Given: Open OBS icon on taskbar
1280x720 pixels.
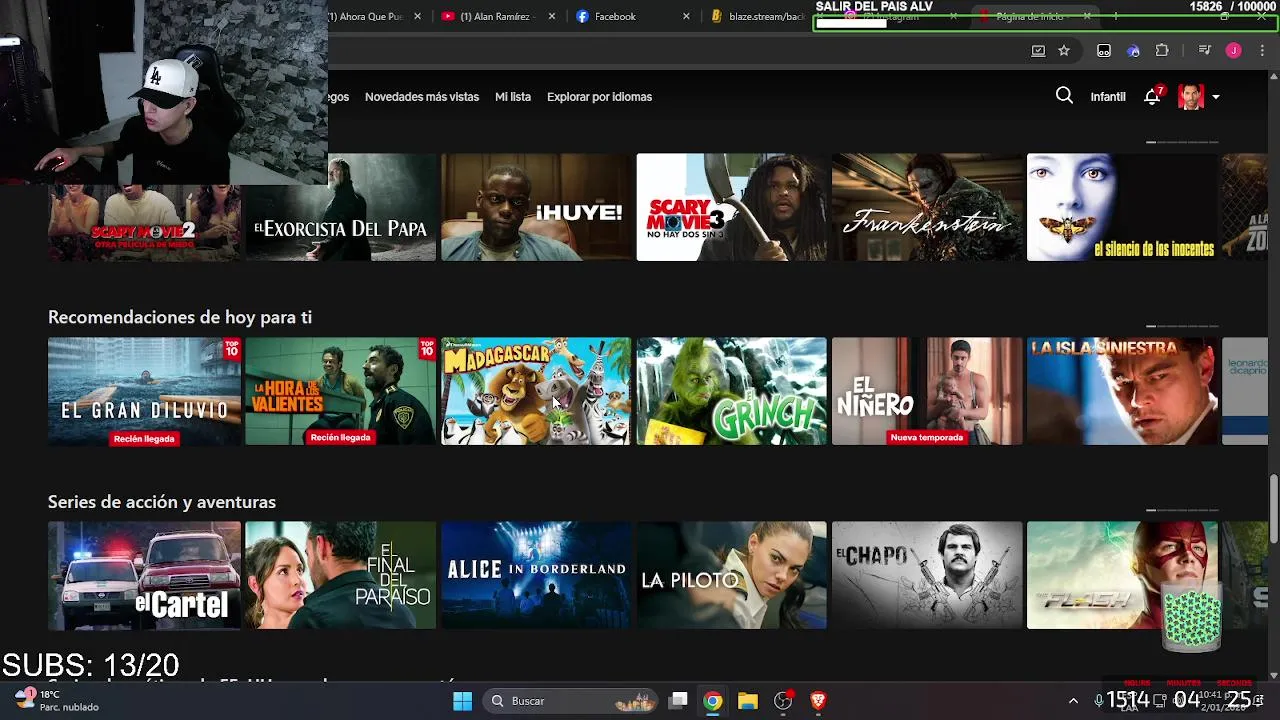Looking at the screenshot, I should coord(783,701).
